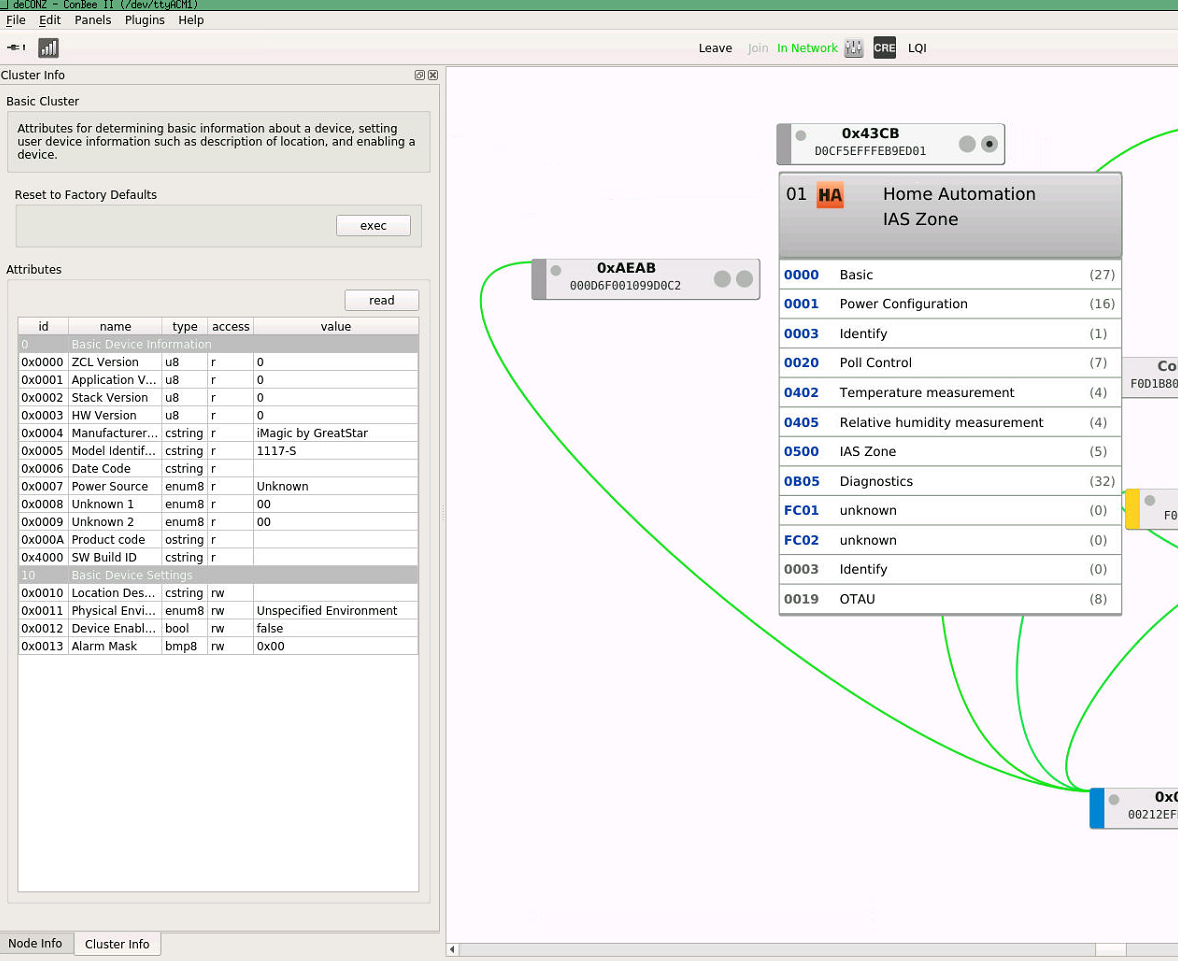
Task: Select the 0x0012 Device Enabled row
Action: [x=219, y=628]
